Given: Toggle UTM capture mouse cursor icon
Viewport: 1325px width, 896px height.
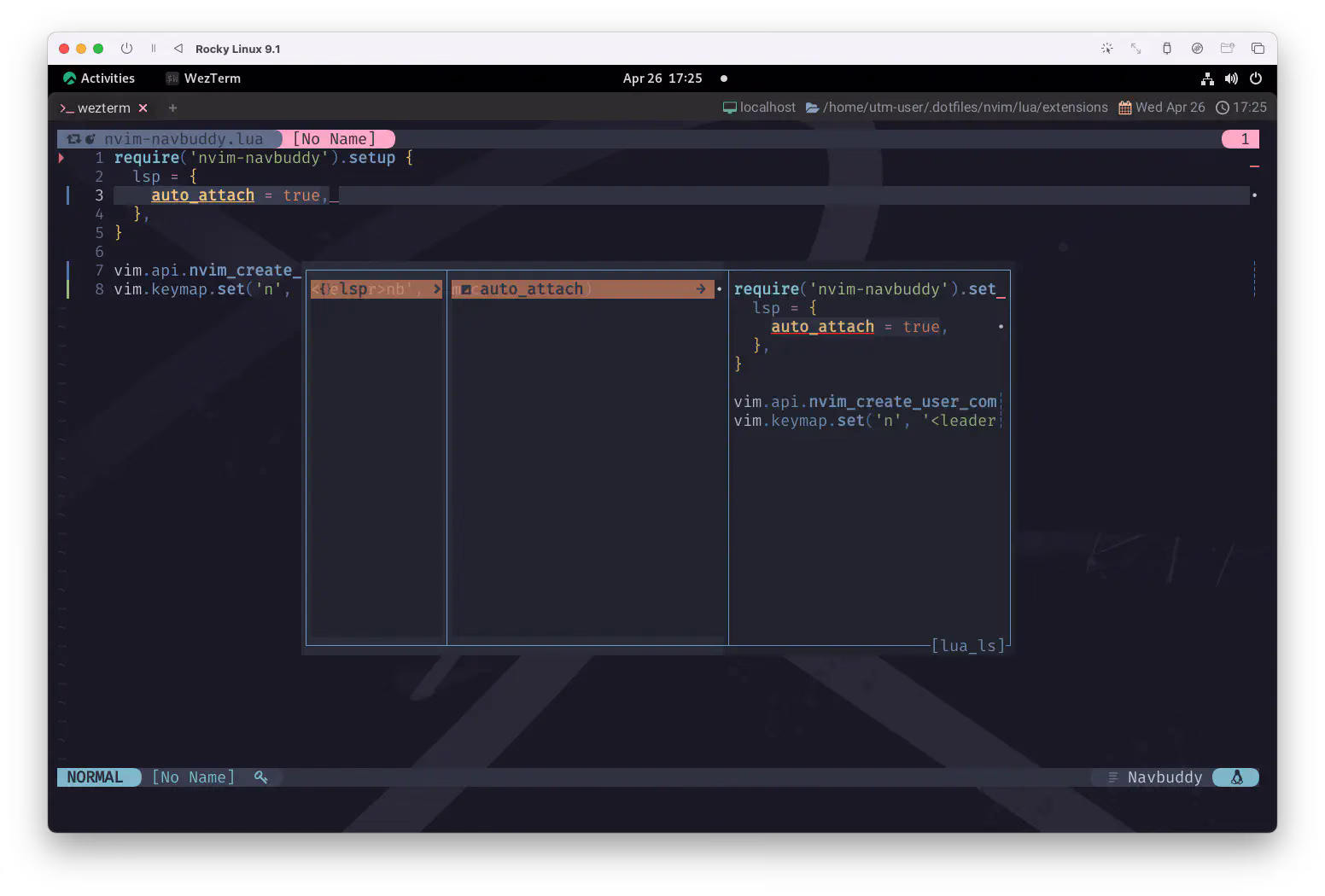Looking at the screenshot, I should (1106, 49).
